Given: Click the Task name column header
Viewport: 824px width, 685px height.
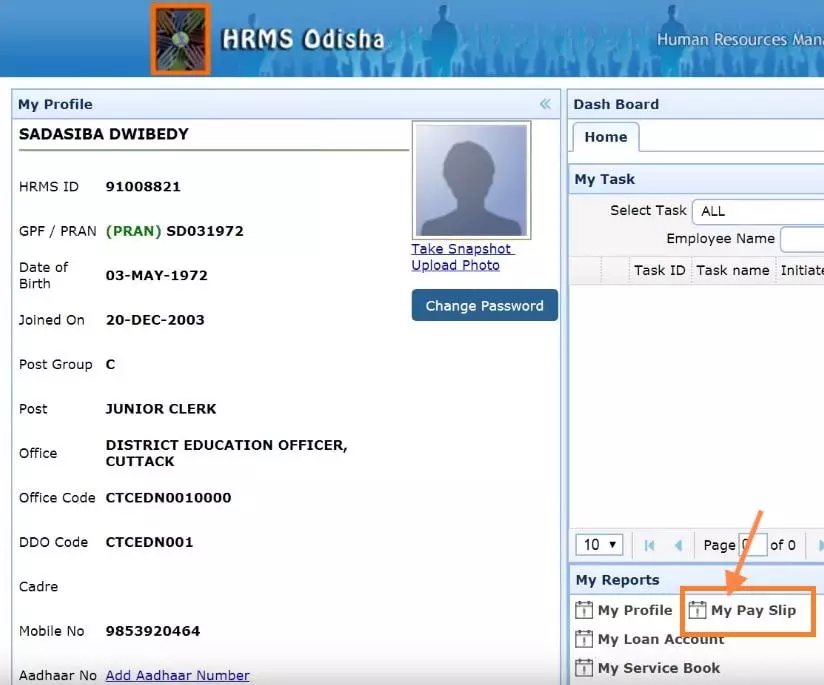Looking at the screenshot, I should 732,270.
